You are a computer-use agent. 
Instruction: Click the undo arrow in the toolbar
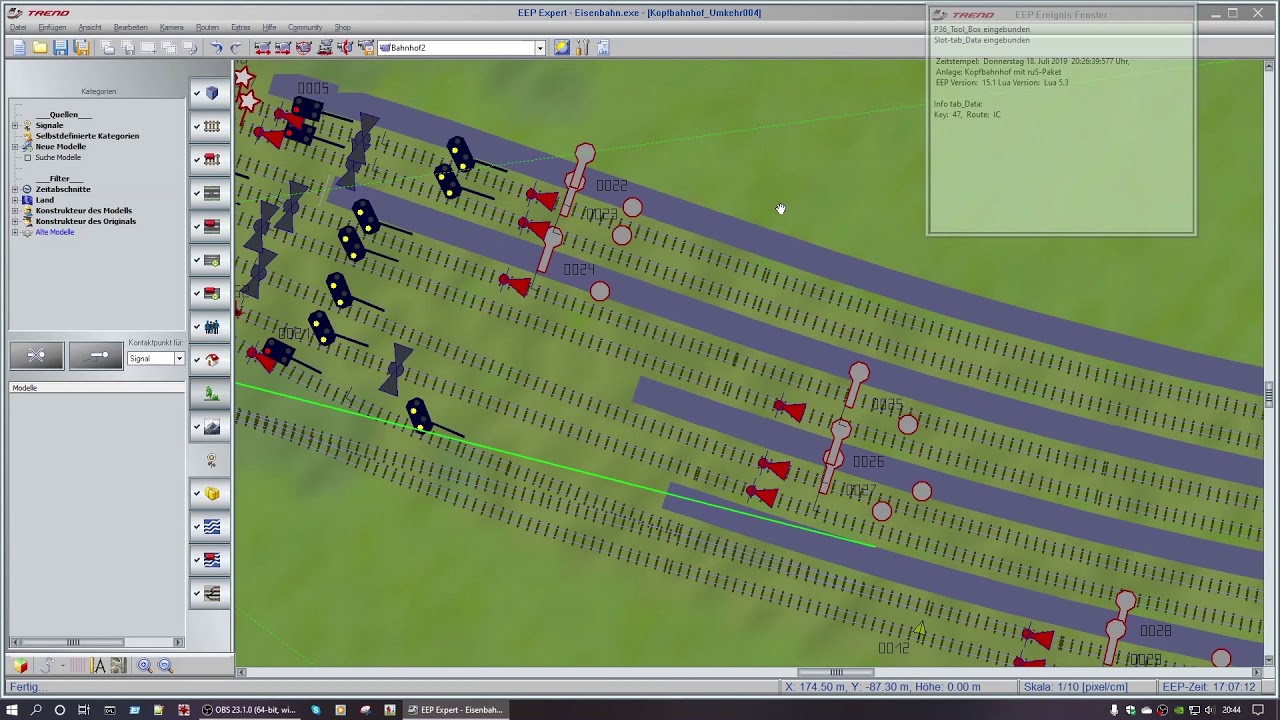[x=215, y=48]
